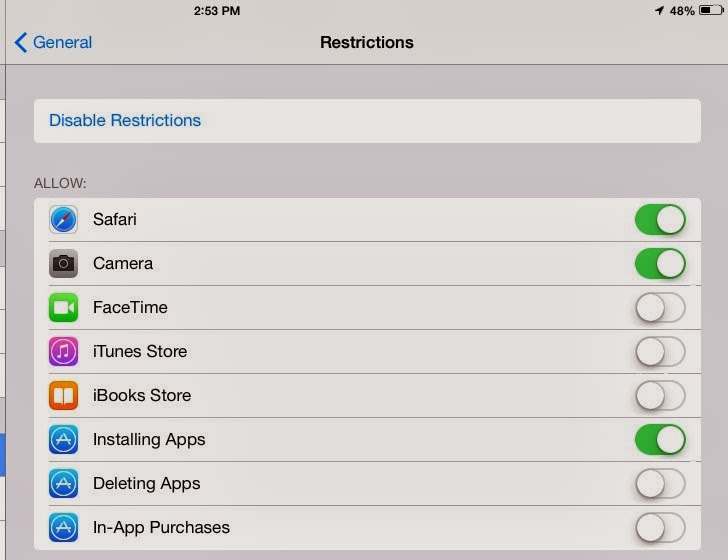Tap the Installing Apps store icon
This screenshot has height=560, width=728.
tap(64, 439)
